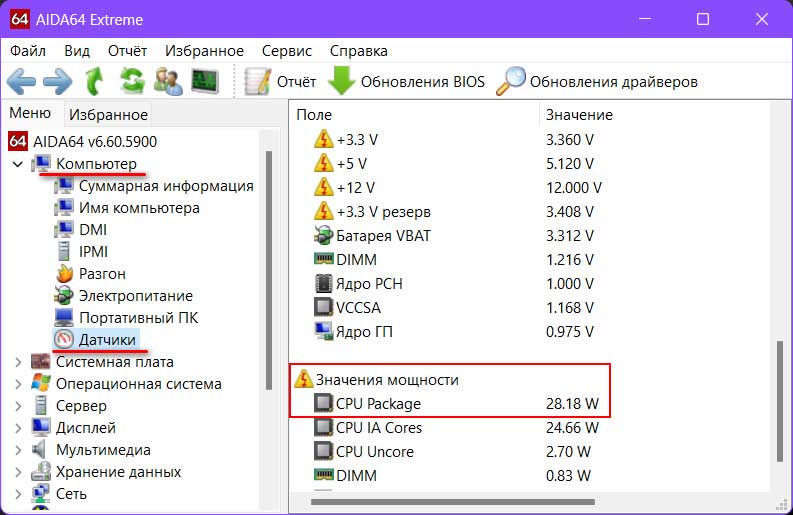Select the +12 V voltage row
793x515 pixels.
pos(457,188)
